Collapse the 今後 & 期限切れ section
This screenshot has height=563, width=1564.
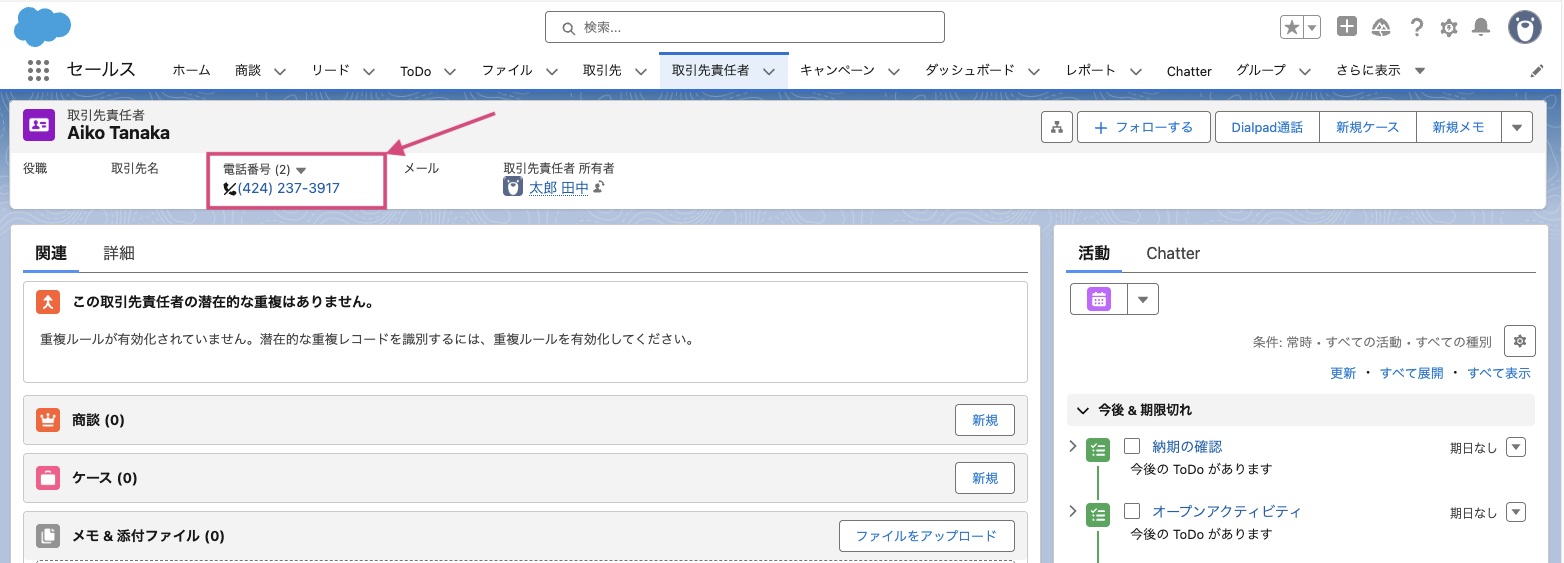1083,410
